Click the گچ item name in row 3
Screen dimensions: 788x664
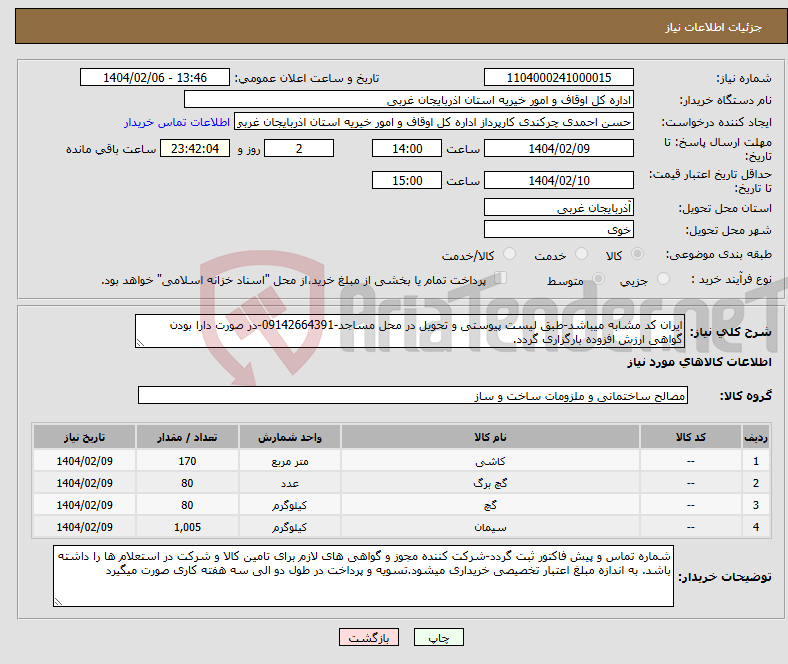click(490, 505)
